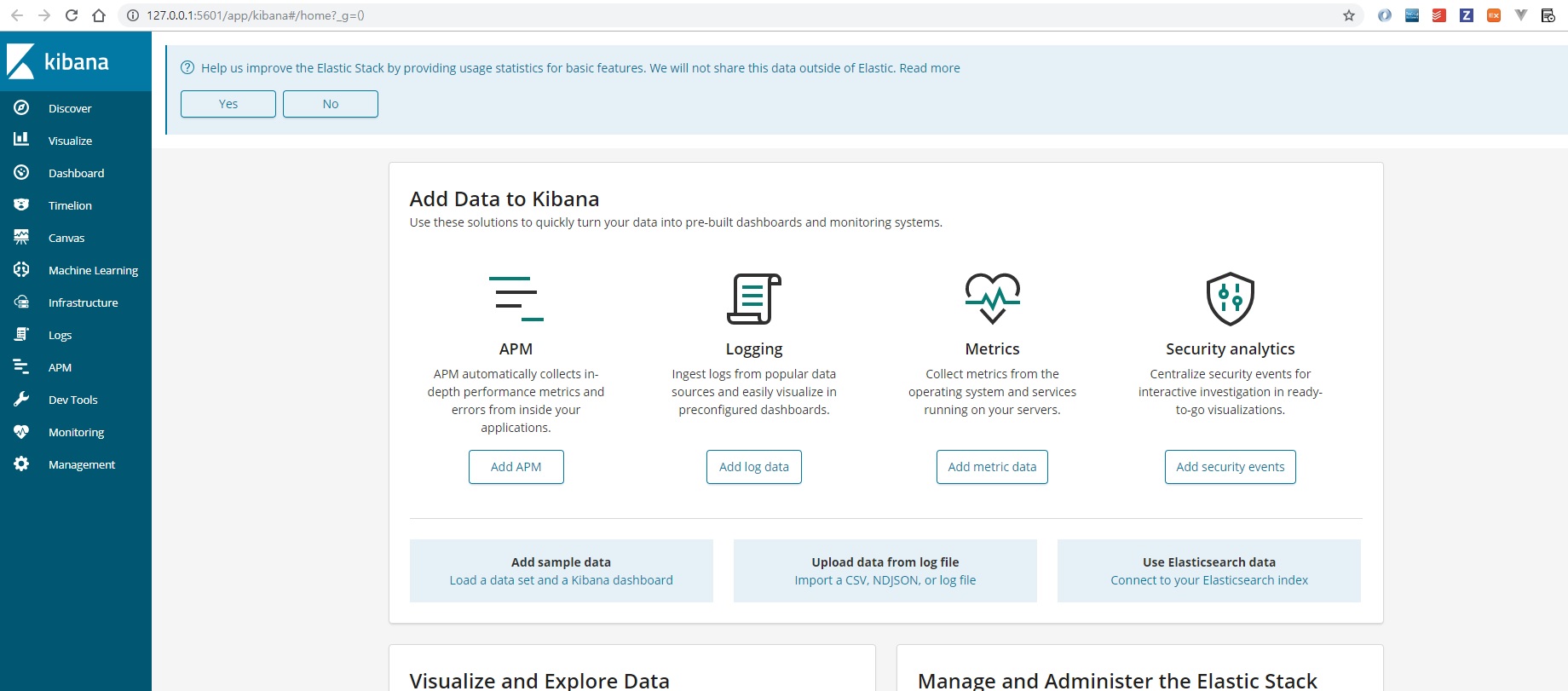Select Dev Tools label in sidebar
The height and width of the screenshot is (691, 1568).
point(72,400)
